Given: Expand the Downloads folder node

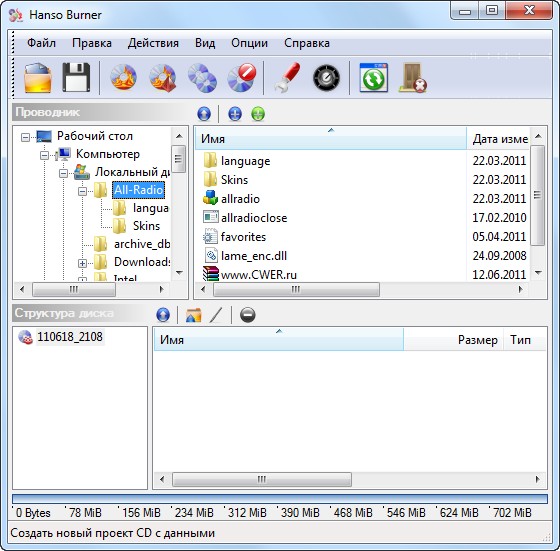Looking at the screenshot, I should [82, 264].
